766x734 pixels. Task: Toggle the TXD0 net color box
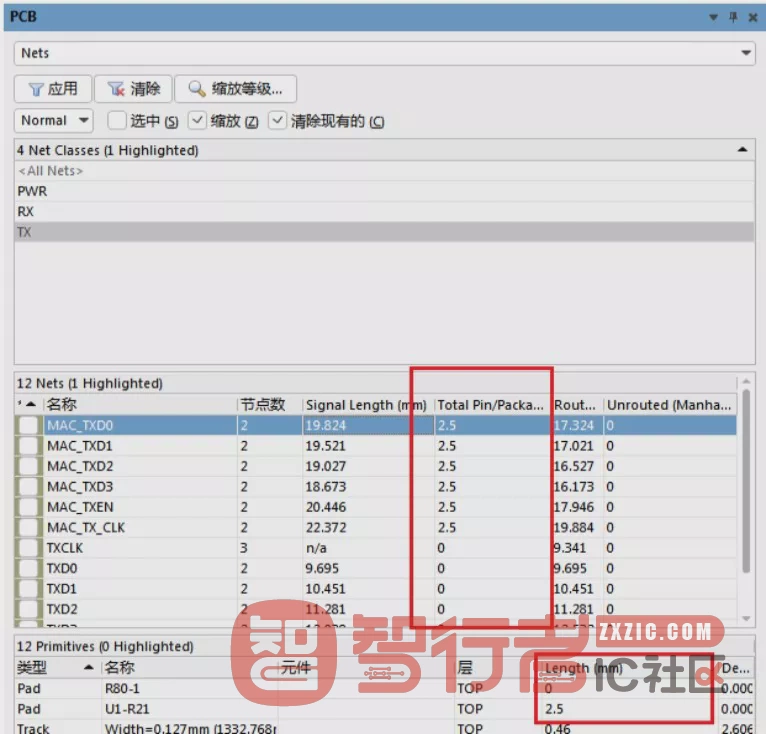point(28,569)
